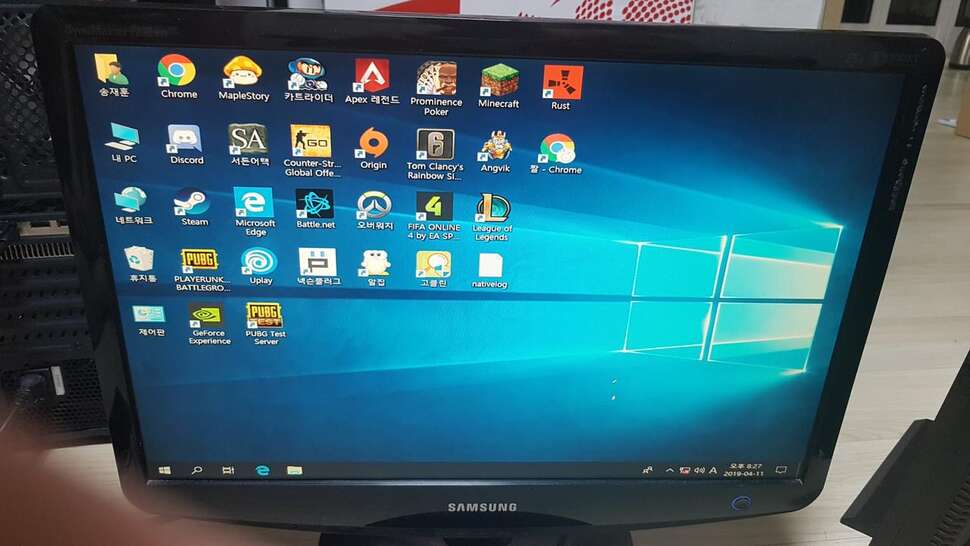Select the 휴지통 recycle bin
This screenshot has width=970, height=546.
click(141, 264)
